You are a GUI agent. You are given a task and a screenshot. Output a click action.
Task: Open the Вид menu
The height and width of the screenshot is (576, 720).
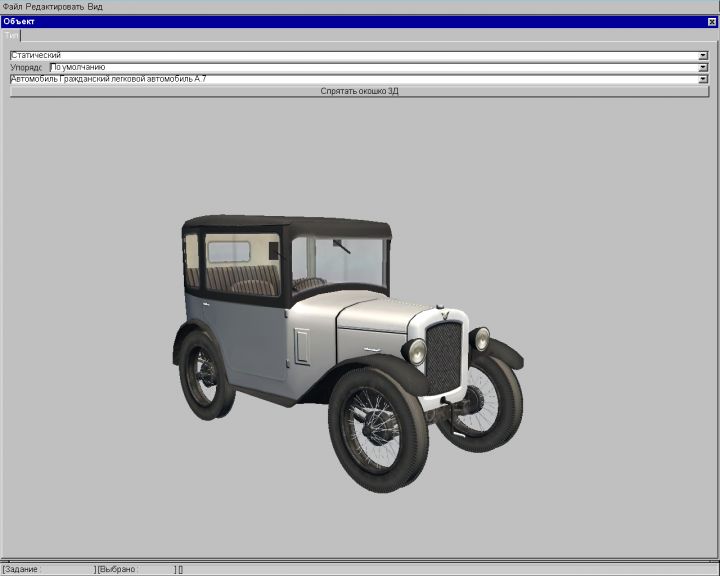95,6
